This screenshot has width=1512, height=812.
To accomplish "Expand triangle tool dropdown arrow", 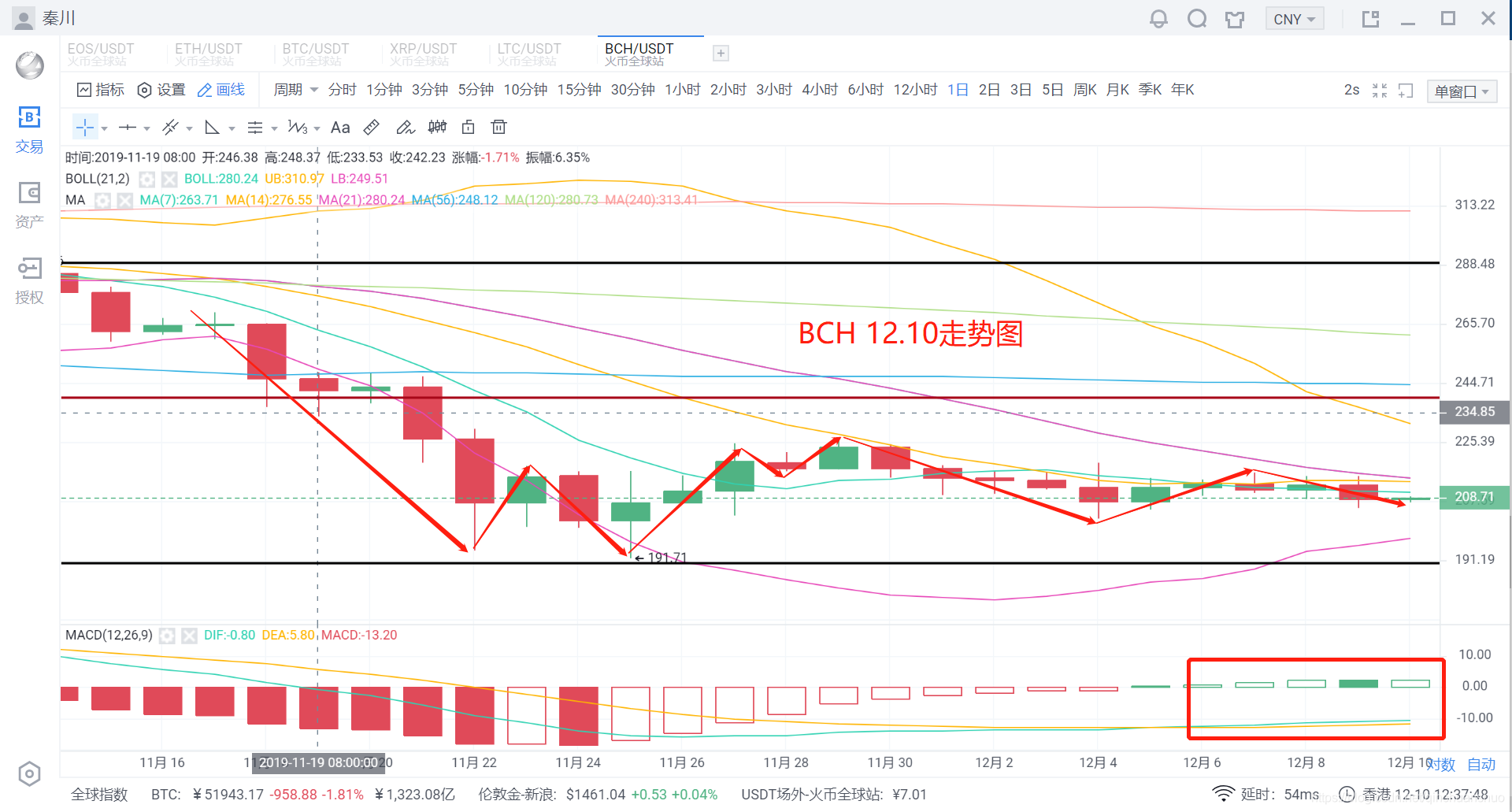I will click(232, 128).
